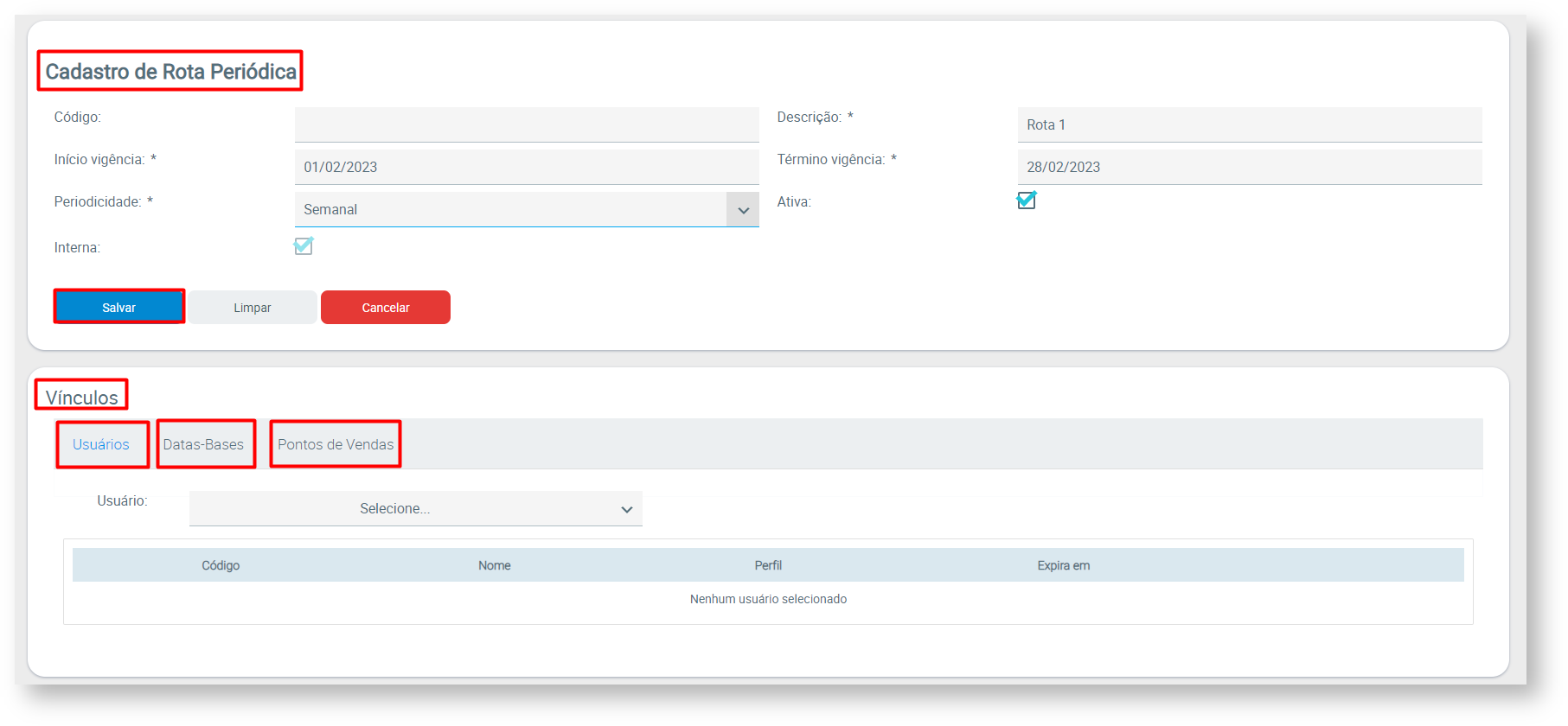Click the Expira em column header
This screenshot has width=1568, height=726.
pos(1063,565)
